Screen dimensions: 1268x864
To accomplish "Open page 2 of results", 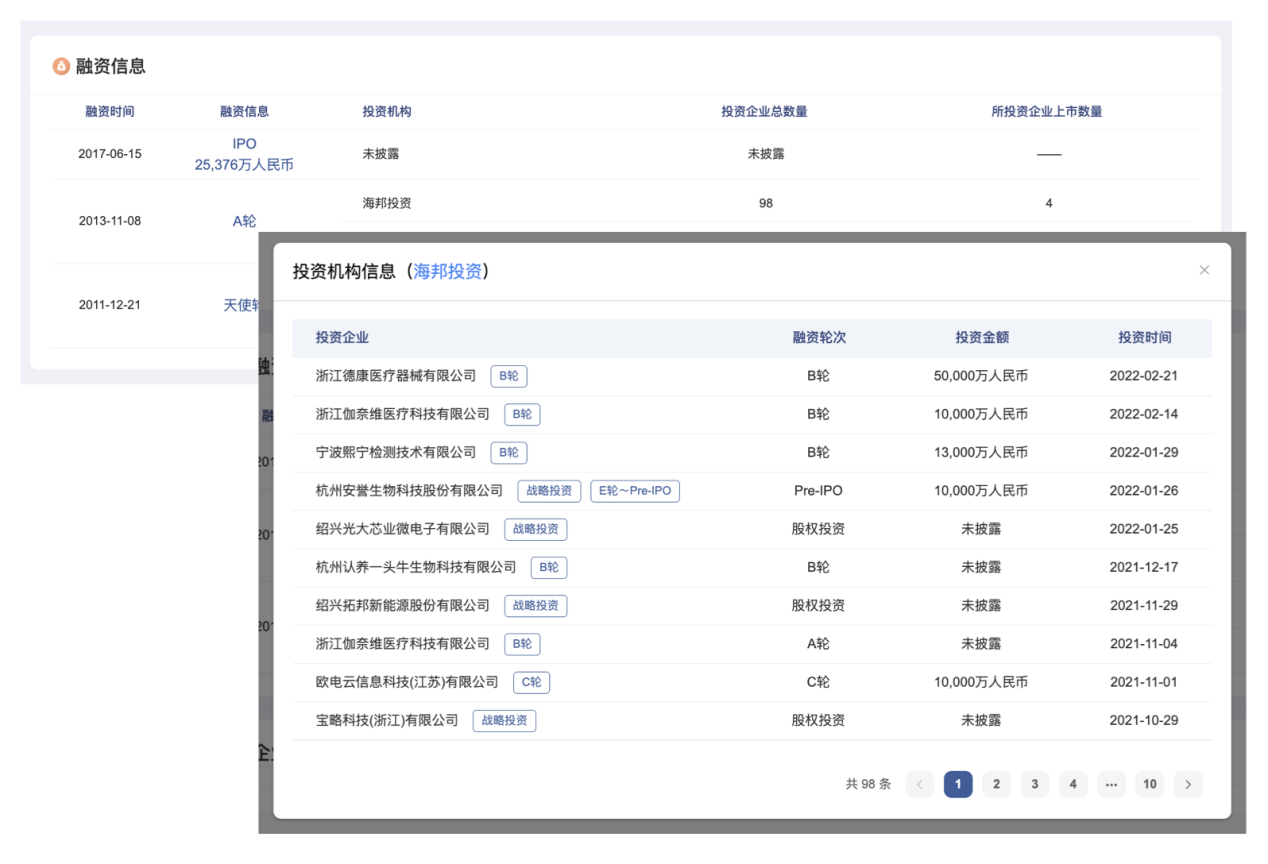I will point(996,784).
